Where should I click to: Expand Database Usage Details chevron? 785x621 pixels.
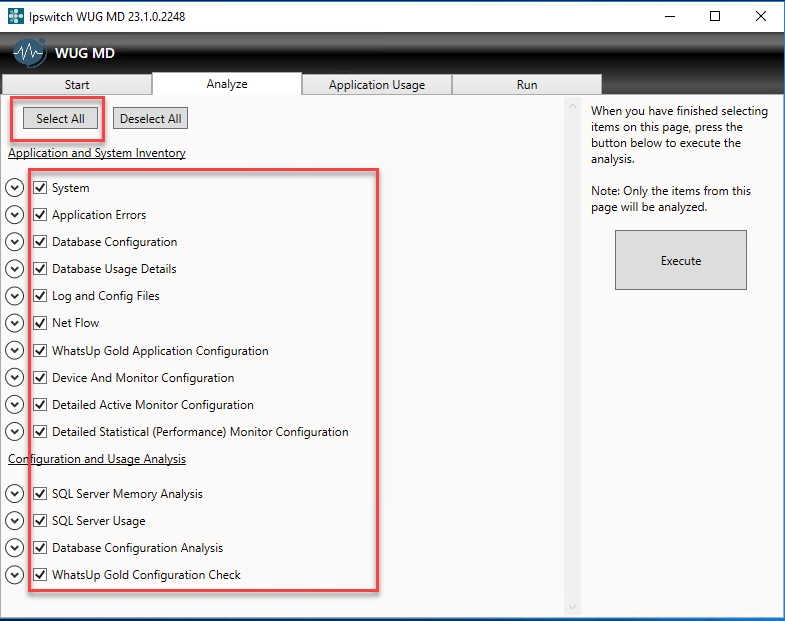(x=14, y=269)
